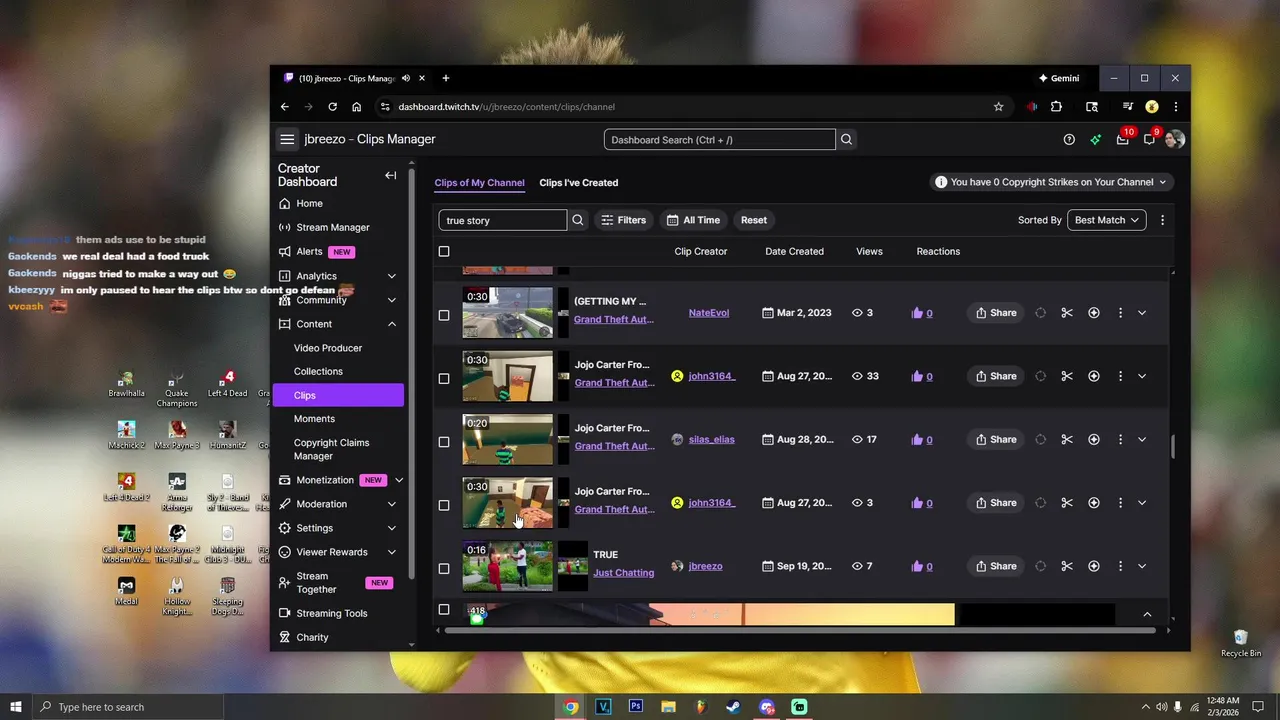Open the sort options three-dot menu
Screen dimensions: 1280x720
click(1162, 220)
